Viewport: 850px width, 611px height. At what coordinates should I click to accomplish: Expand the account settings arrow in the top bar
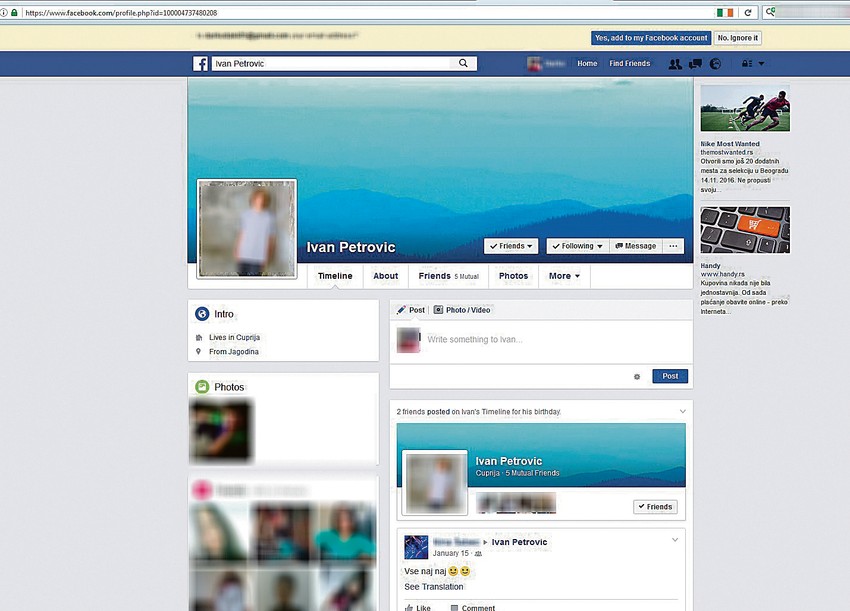(761, 64)
